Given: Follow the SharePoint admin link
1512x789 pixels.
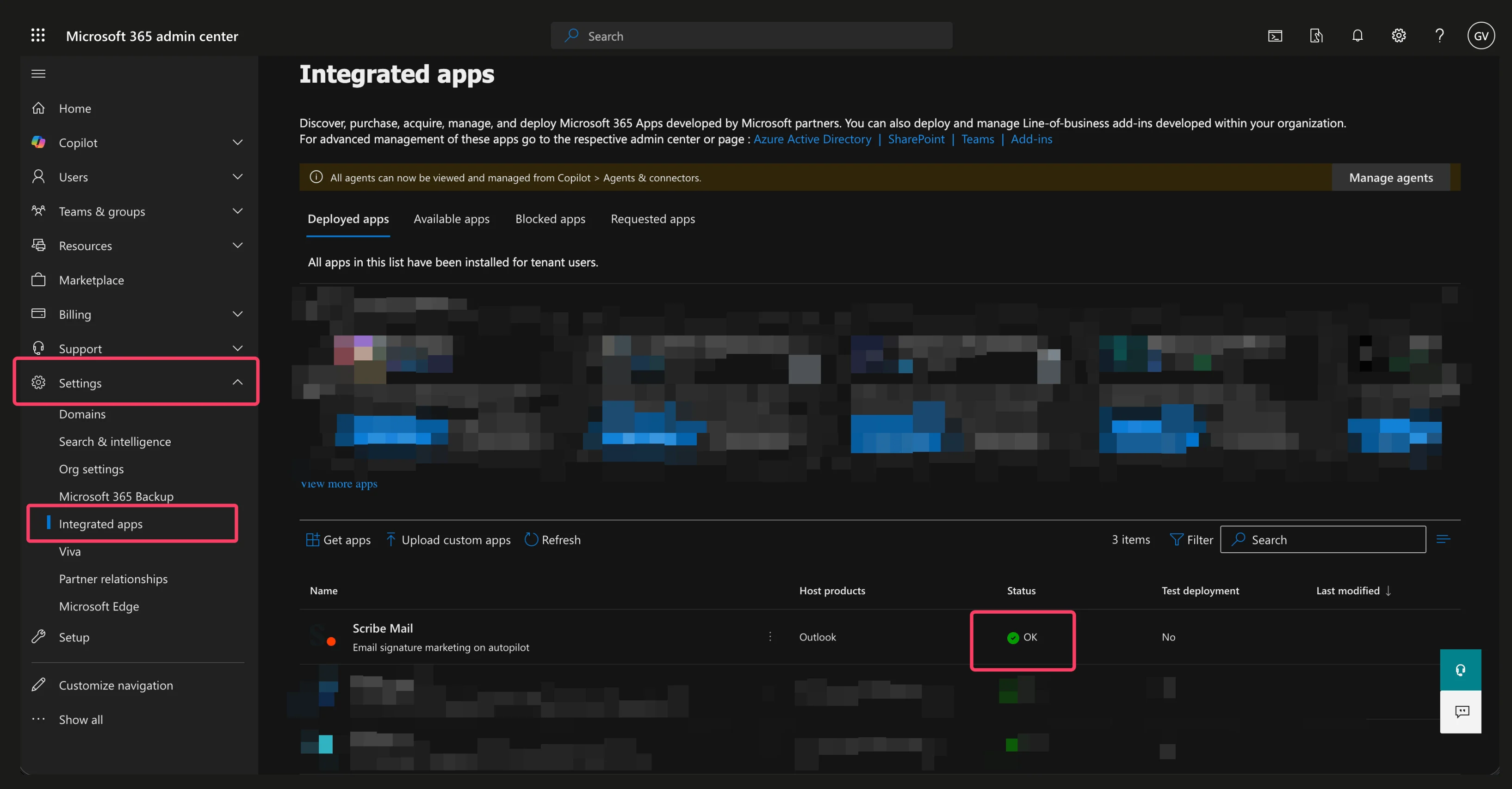Looking at the screenshot, I should (916, 139).
